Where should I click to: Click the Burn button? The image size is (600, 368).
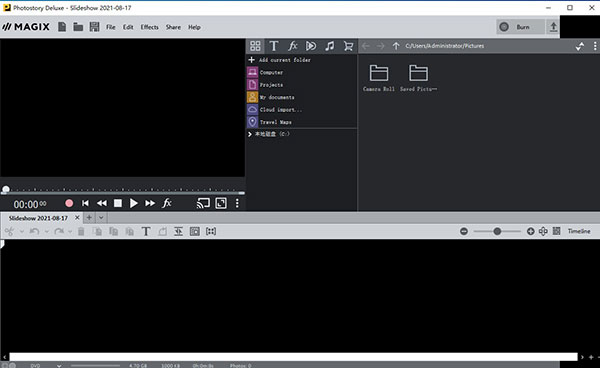520,27
